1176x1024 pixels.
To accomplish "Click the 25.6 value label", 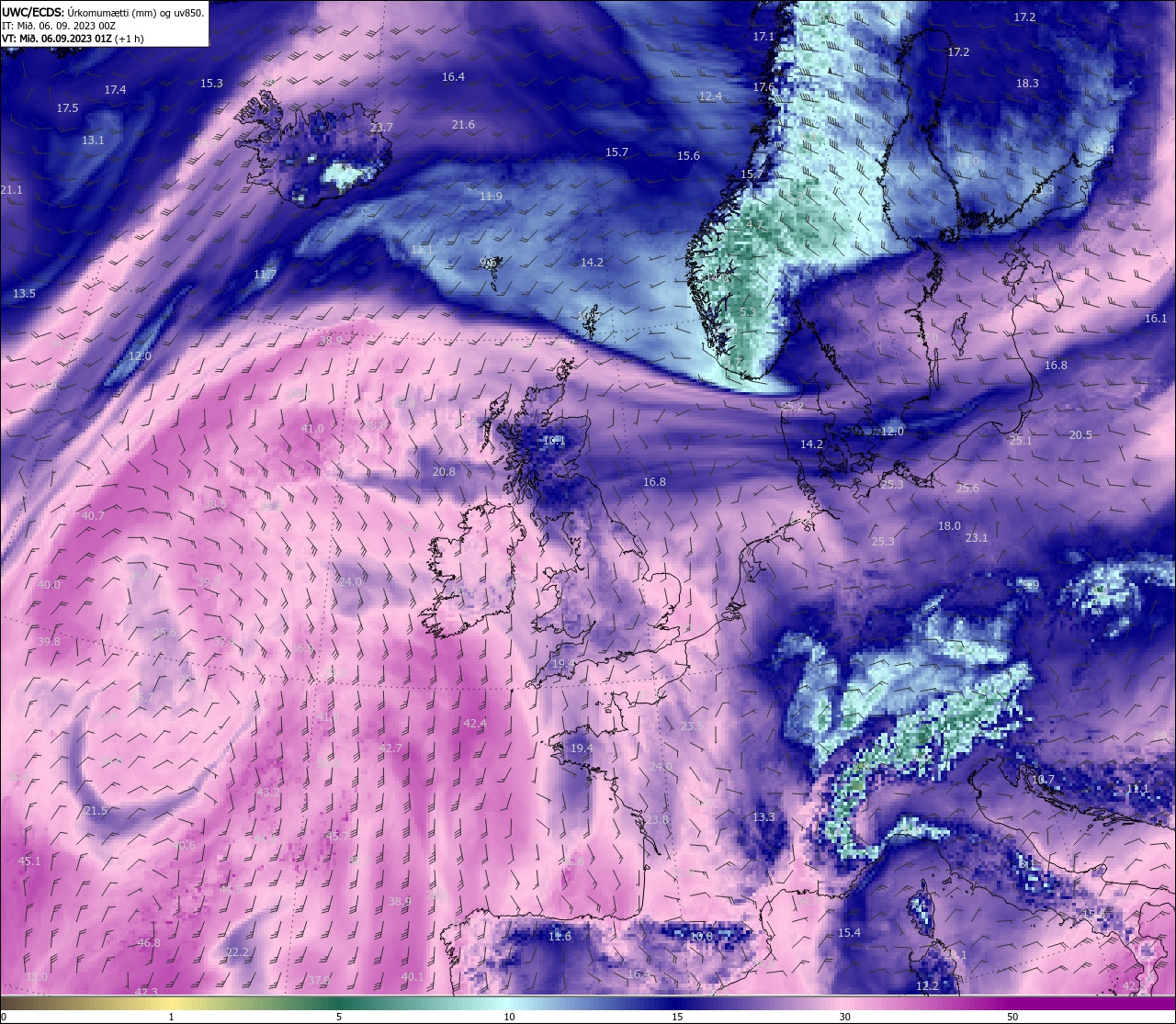I will pyautogui.click(x=967, y=489).
